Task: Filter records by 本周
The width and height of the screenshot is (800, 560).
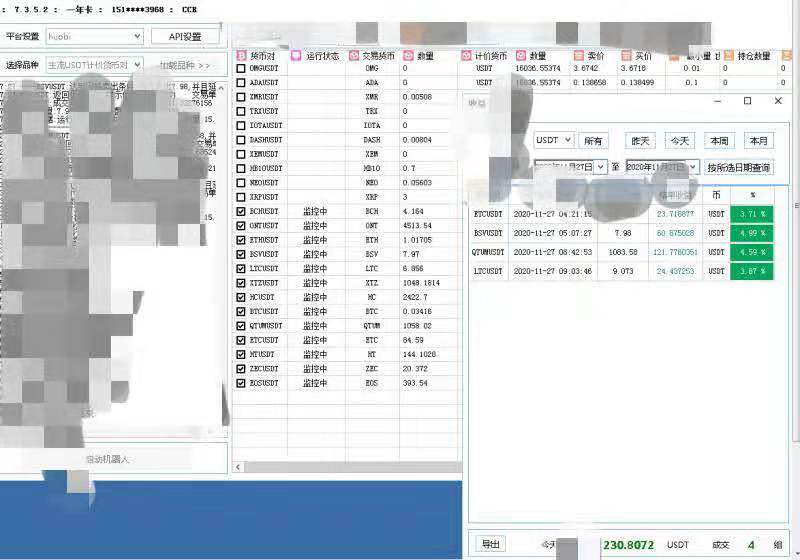Action: point(719,141)
